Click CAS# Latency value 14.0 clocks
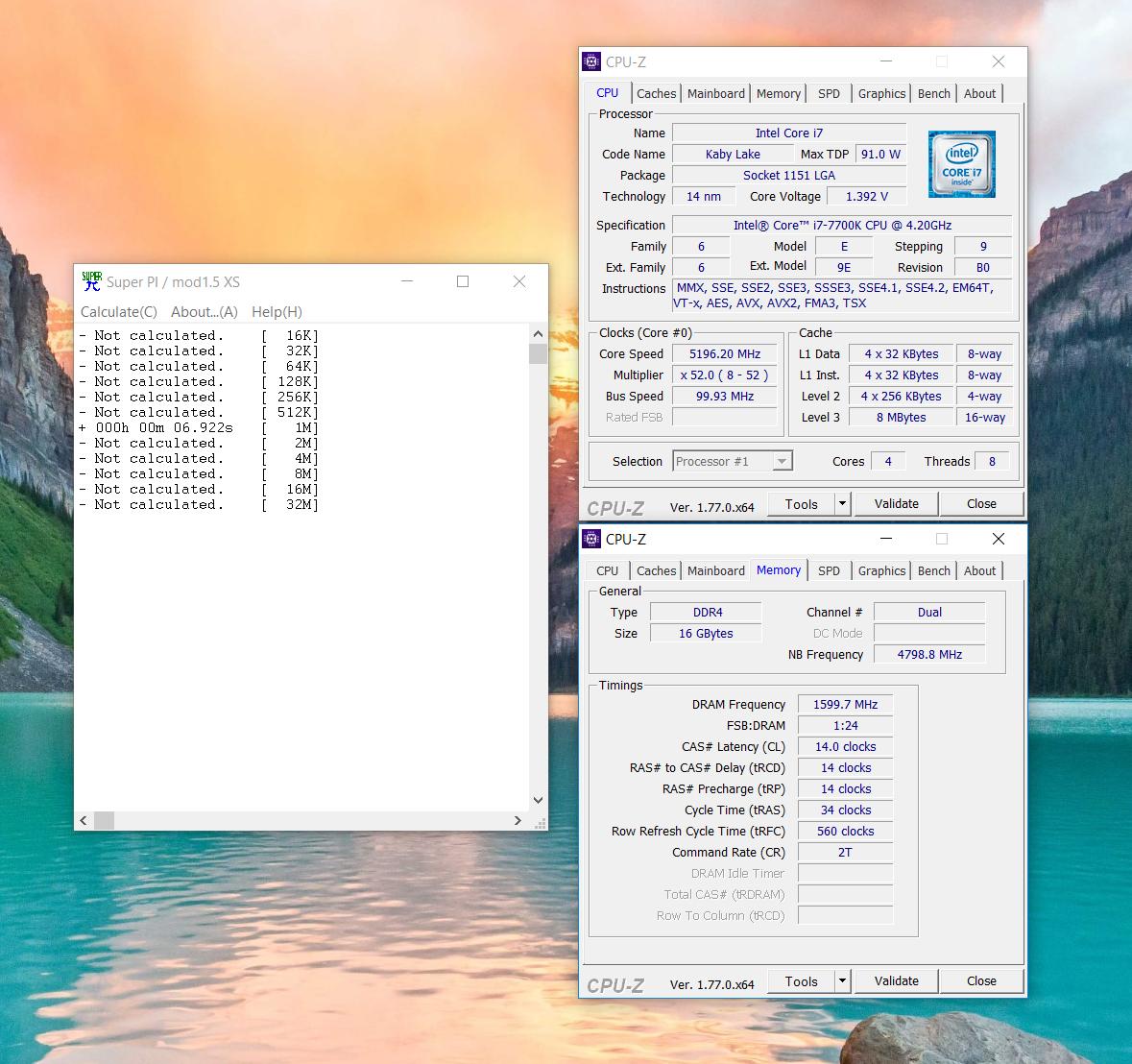1132x1064 pixels. [x=845, y=746]
